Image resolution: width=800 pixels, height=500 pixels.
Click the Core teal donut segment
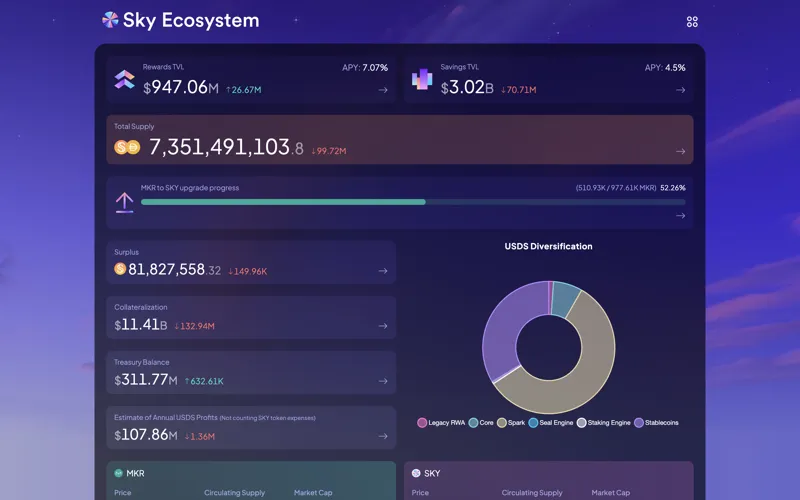565,299
